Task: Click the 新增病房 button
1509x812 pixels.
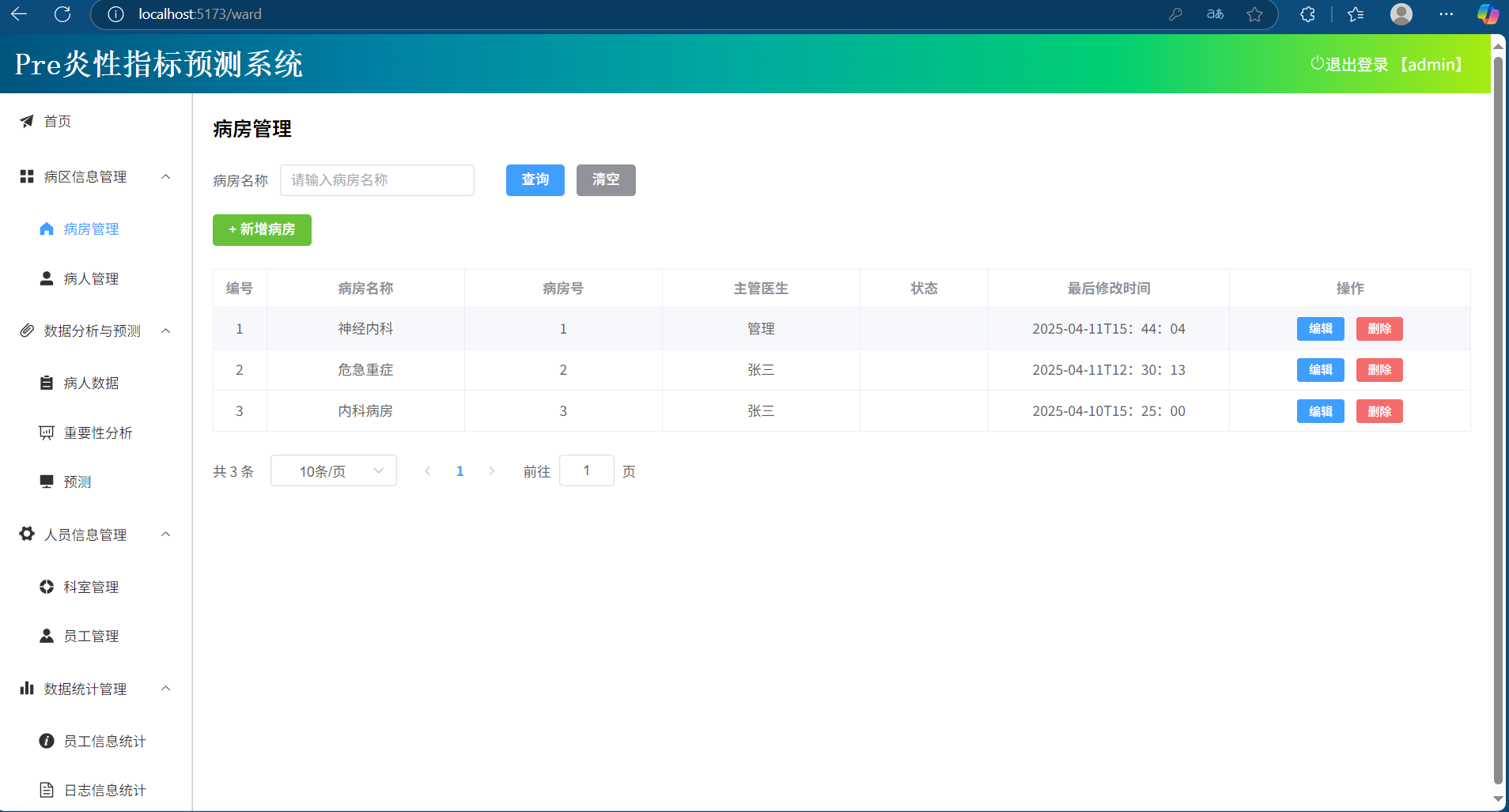Action: coord(262,230)
